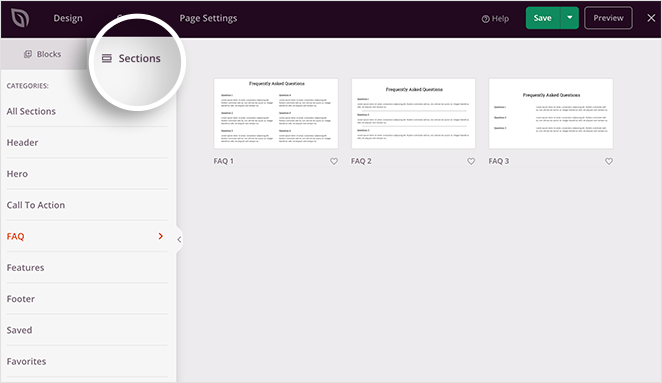This screenshot has width=662, height=383.
Task: Close the page builder
Action: 651,18
